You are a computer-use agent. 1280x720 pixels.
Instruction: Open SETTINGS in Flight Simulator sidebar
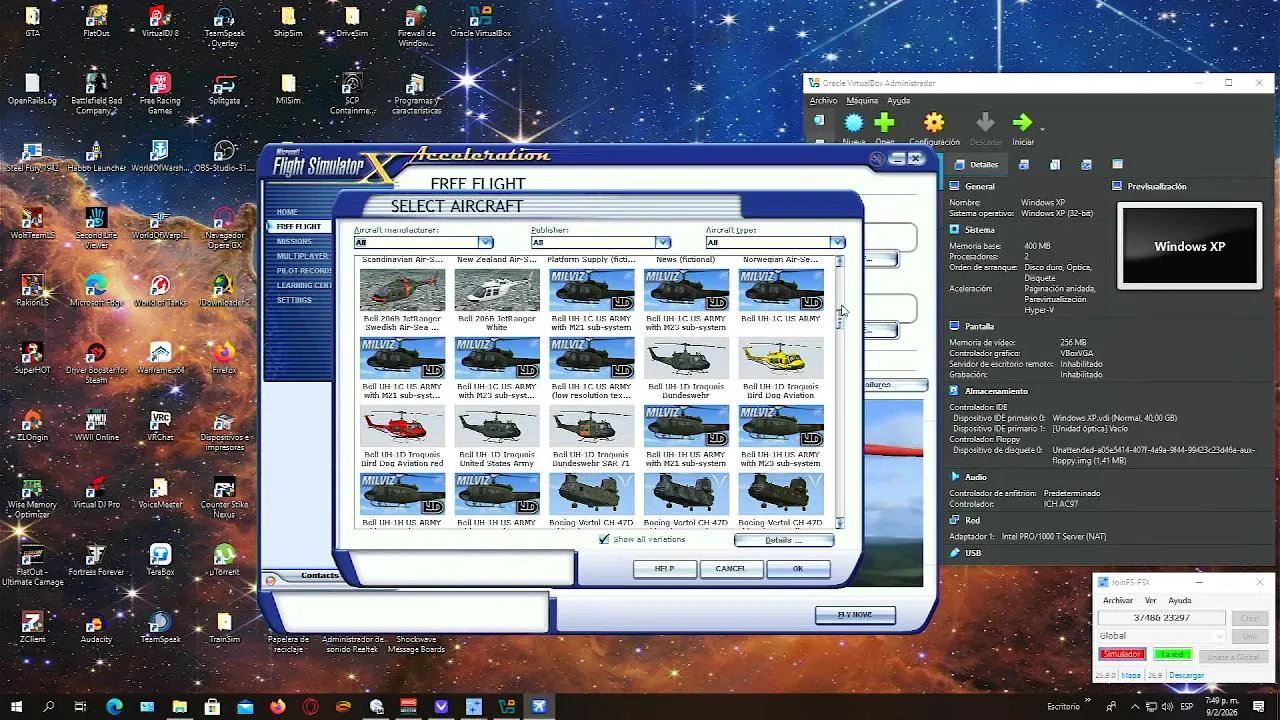click(294, 300)
